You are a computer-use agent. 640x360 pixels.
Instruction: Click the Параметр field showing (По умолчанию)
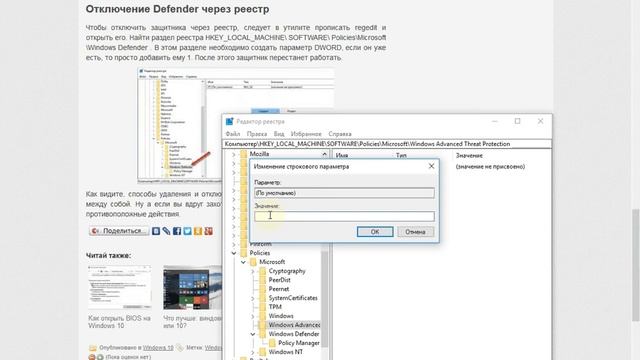click(x=344, y=193)
